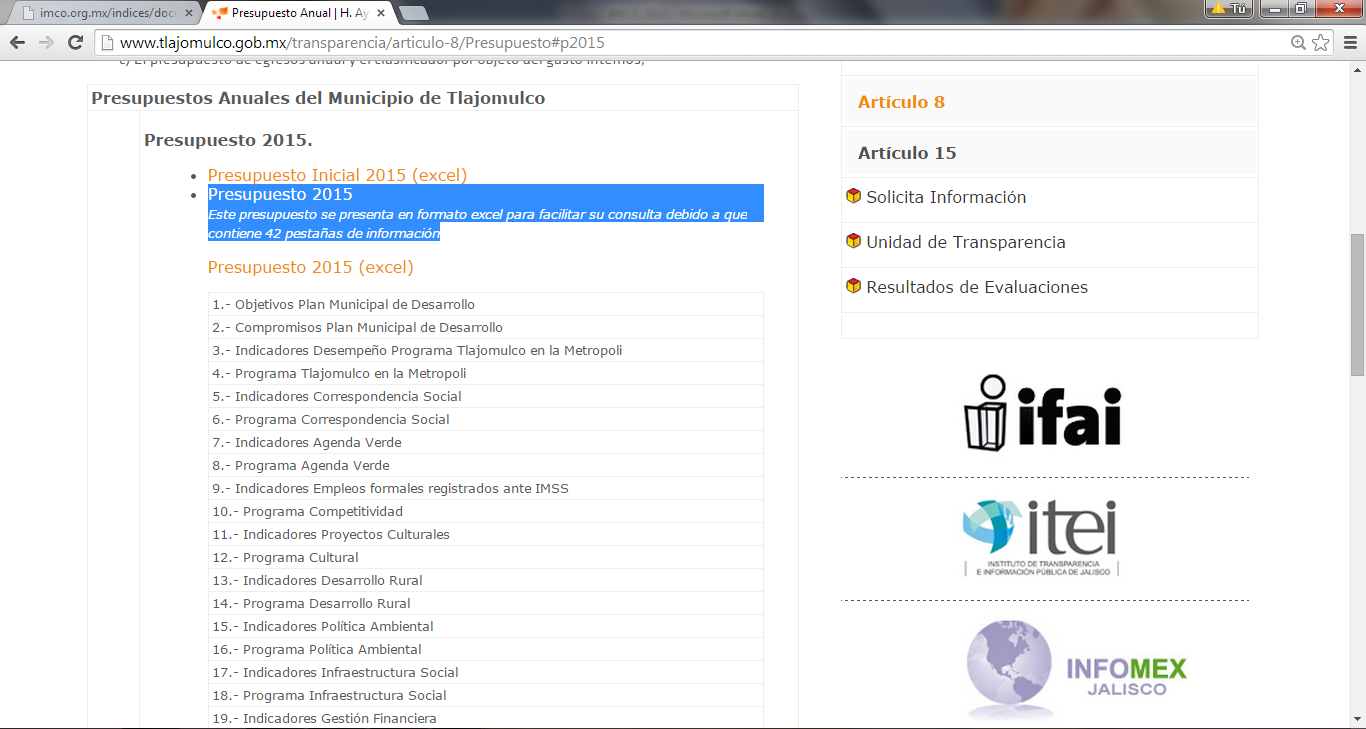Open the Solicita Información link
The width and height of the screenshot is (1366, 729).
[x=946, y=197]
